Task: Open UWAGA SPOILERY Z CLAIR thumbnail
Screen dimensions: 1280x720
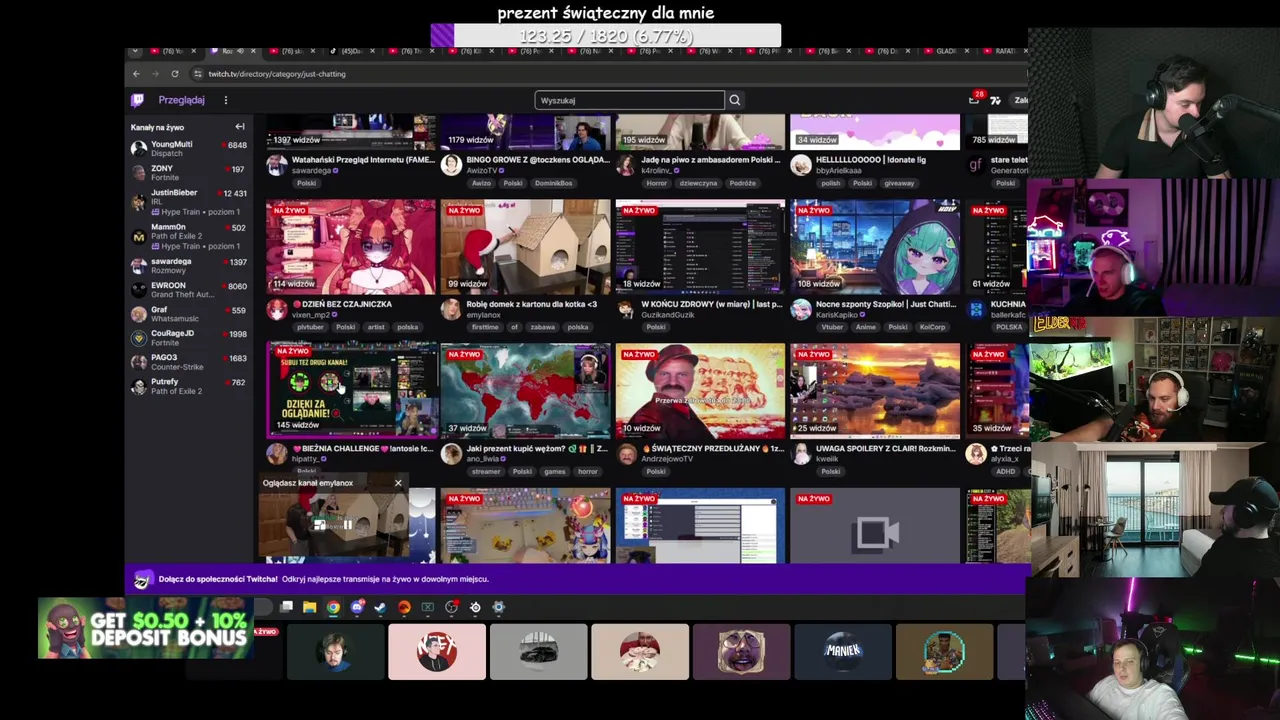Action: pyautogui.click(x=875, y=391)
